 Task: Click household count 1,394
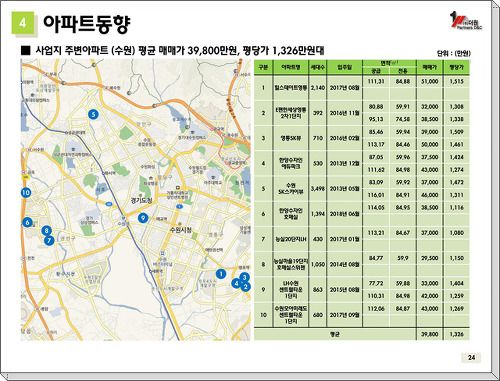[318, 214]
